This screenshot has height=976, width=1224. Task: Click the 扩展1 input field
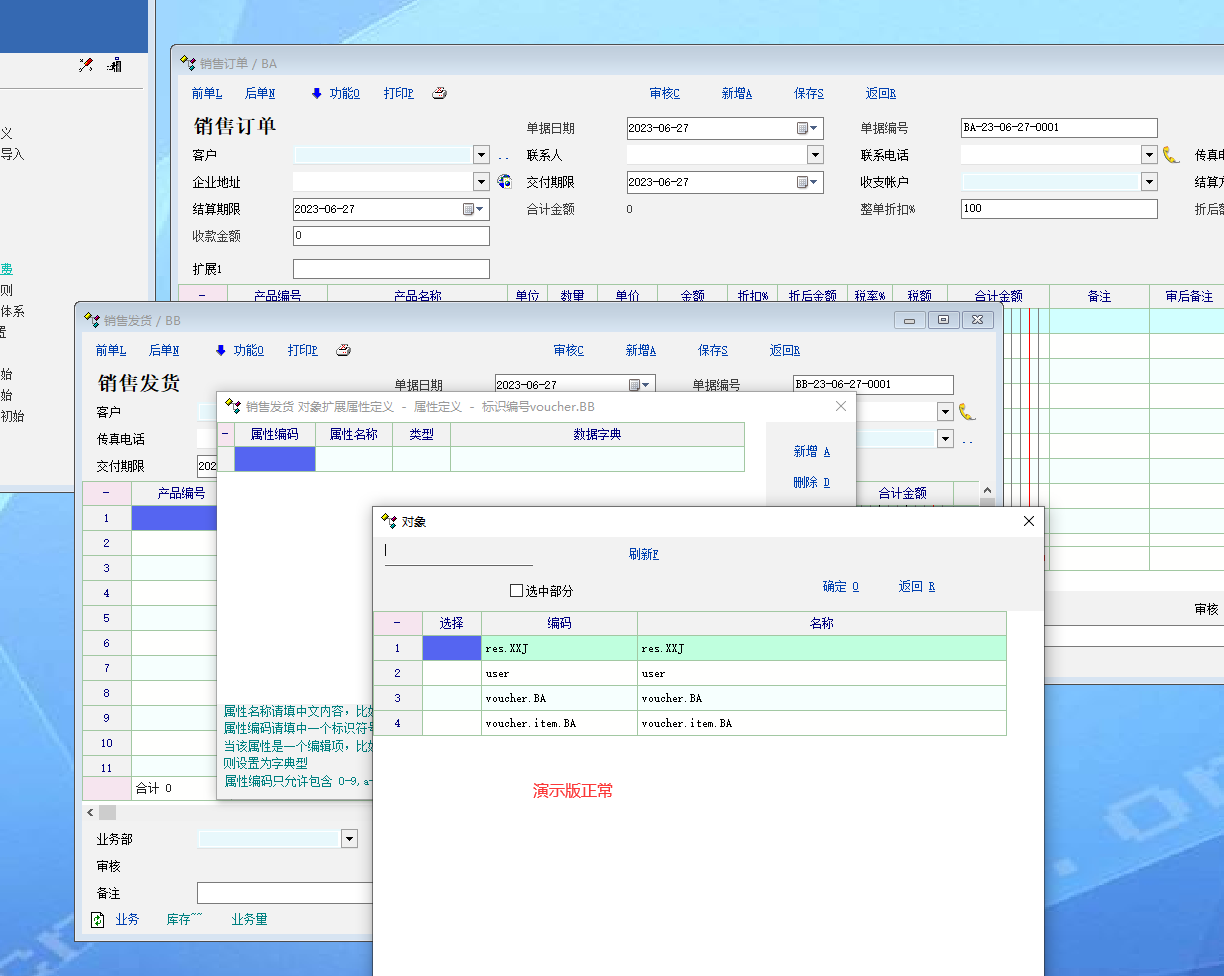tap(391, 269)
